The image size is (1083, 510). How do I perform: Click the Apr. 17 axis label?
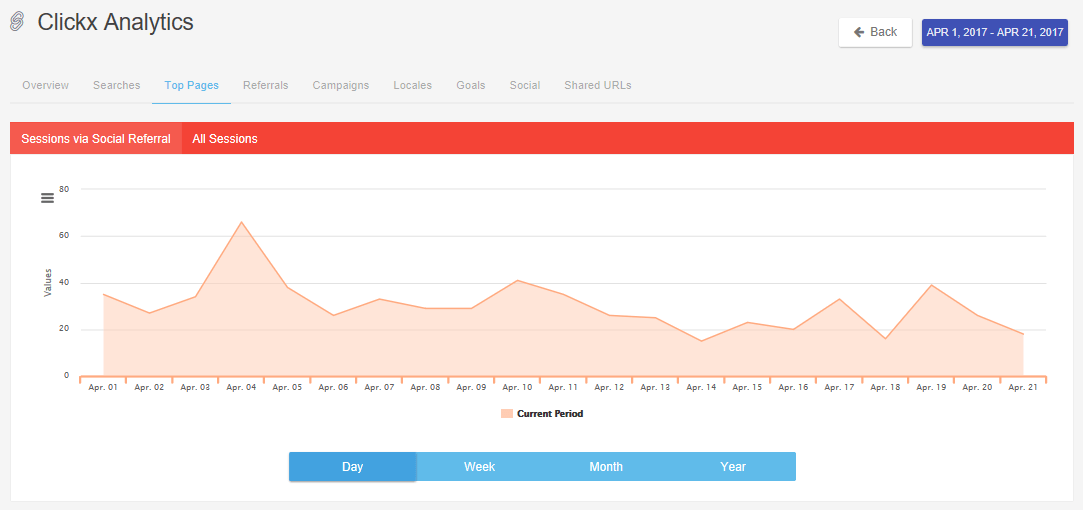[839, 388]
